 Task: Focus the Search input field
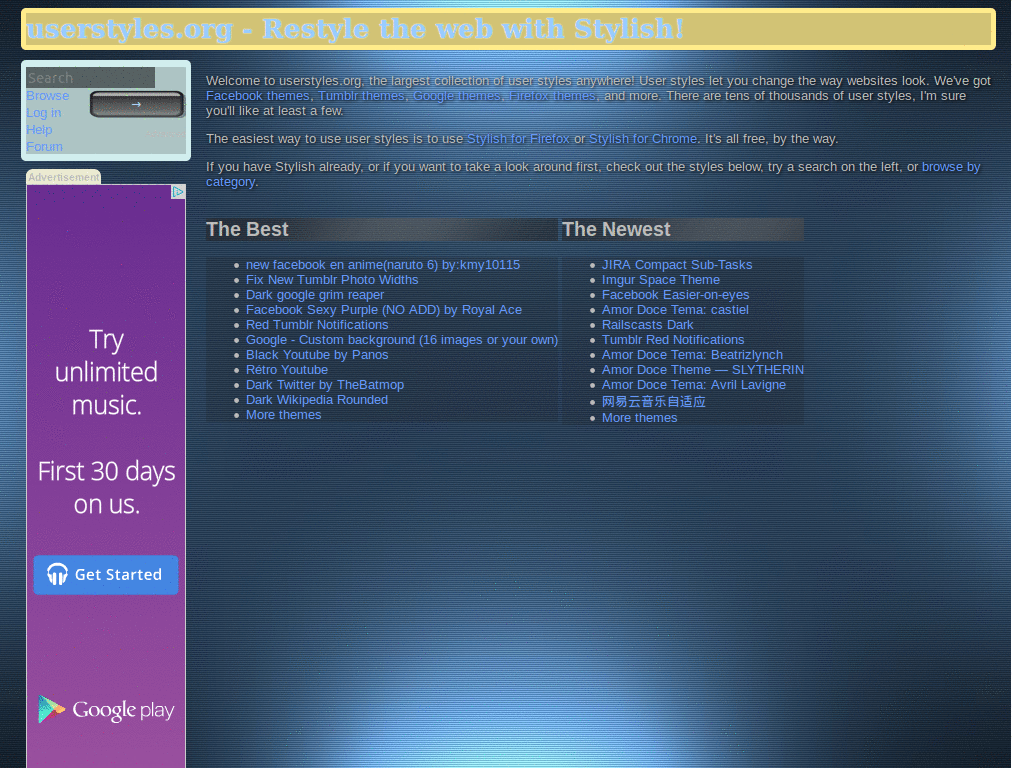(90, 78)
